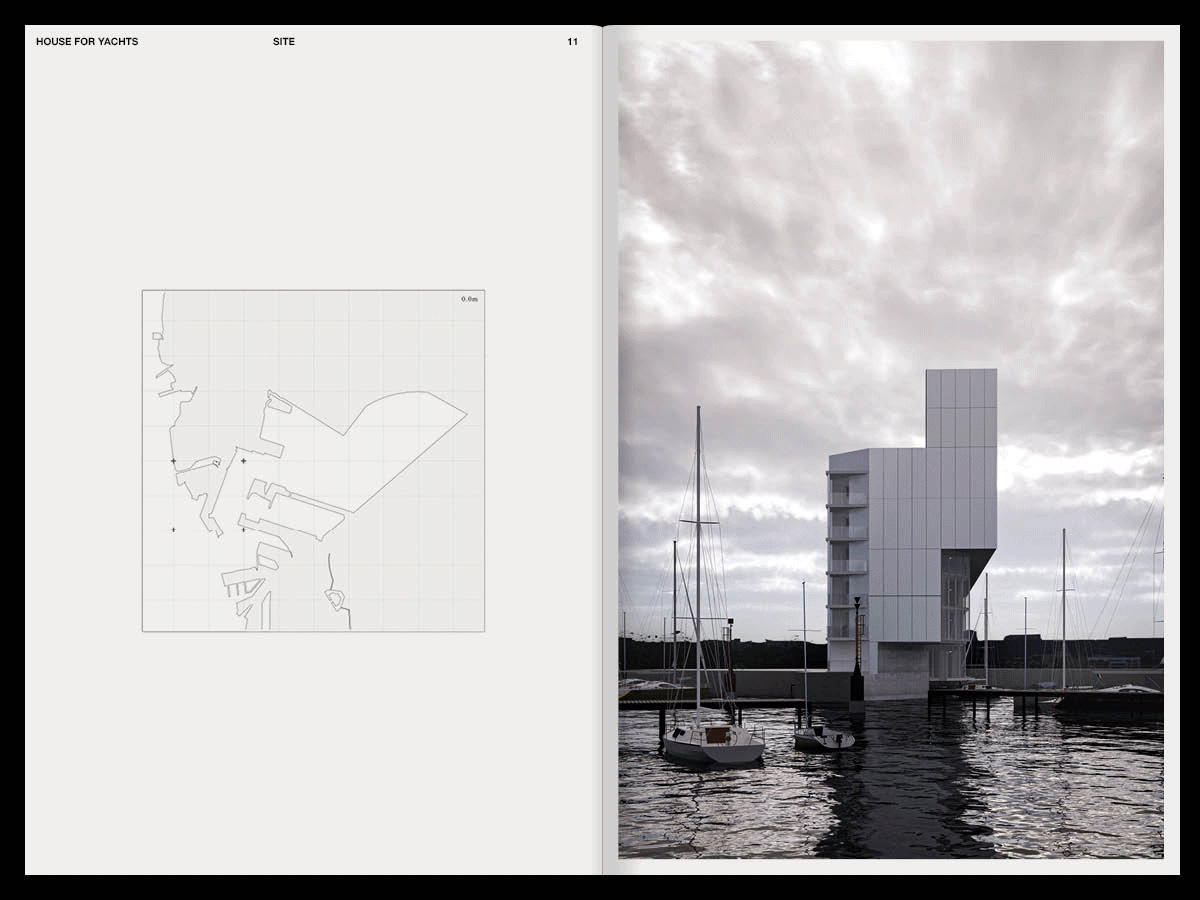Click the page number '11'
The image size is (1200, 900).
pos(572,42)
